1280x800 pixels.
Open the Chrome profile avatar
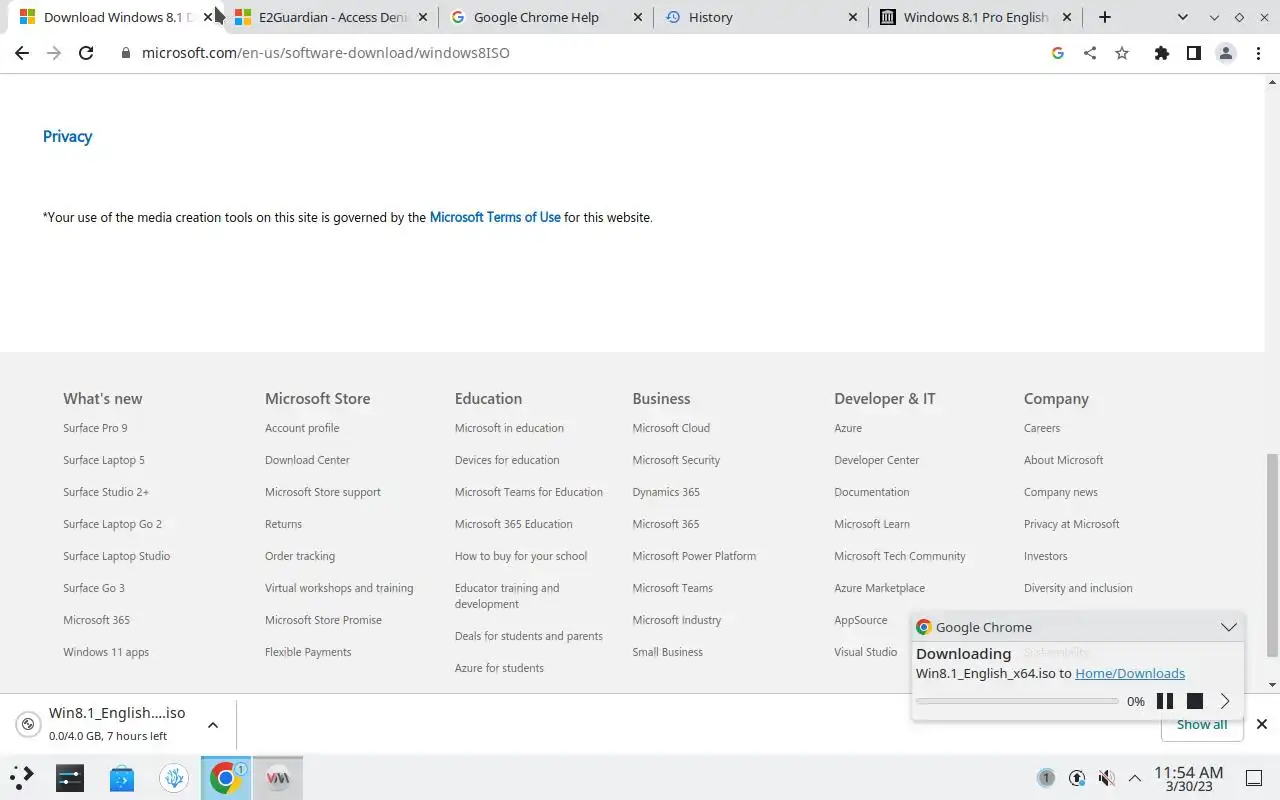click(1226, 53)
